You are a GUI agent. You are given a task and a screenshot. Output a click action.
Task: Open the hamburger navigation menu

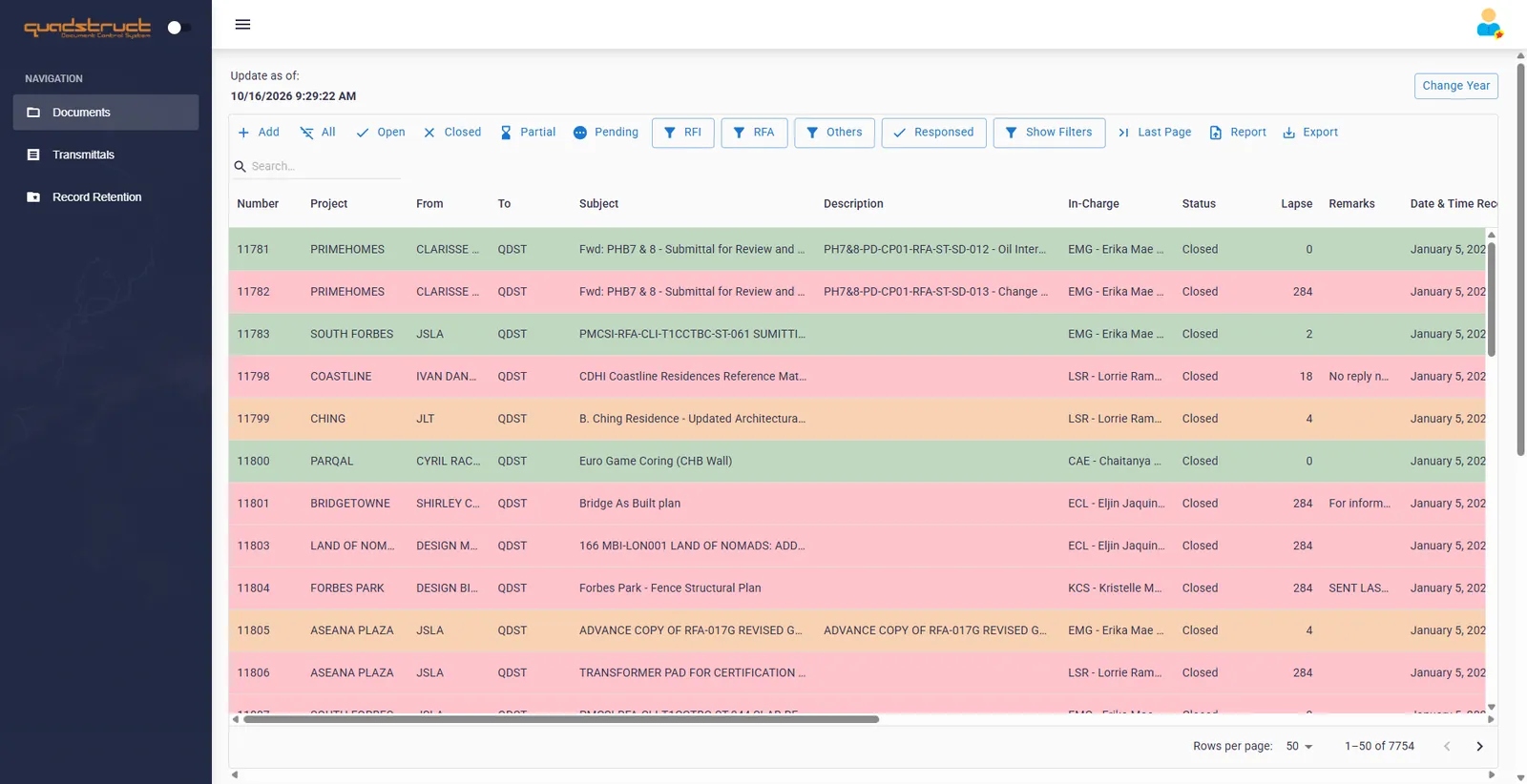(242, 25)
